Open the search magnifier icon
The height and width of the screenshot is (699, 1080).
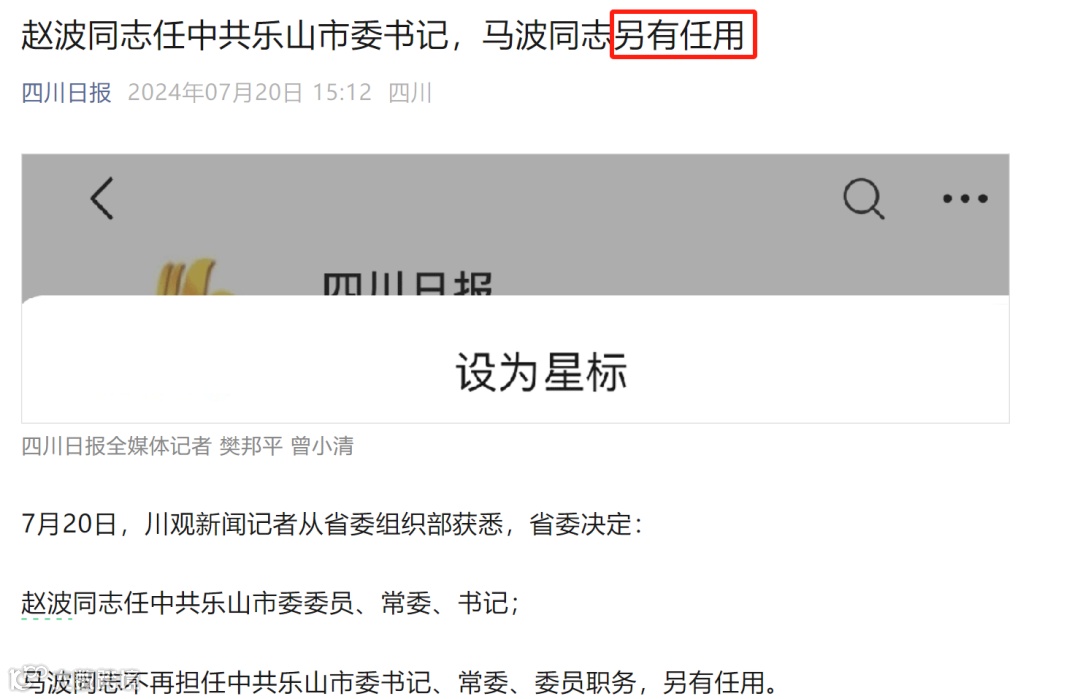(864, 198)
